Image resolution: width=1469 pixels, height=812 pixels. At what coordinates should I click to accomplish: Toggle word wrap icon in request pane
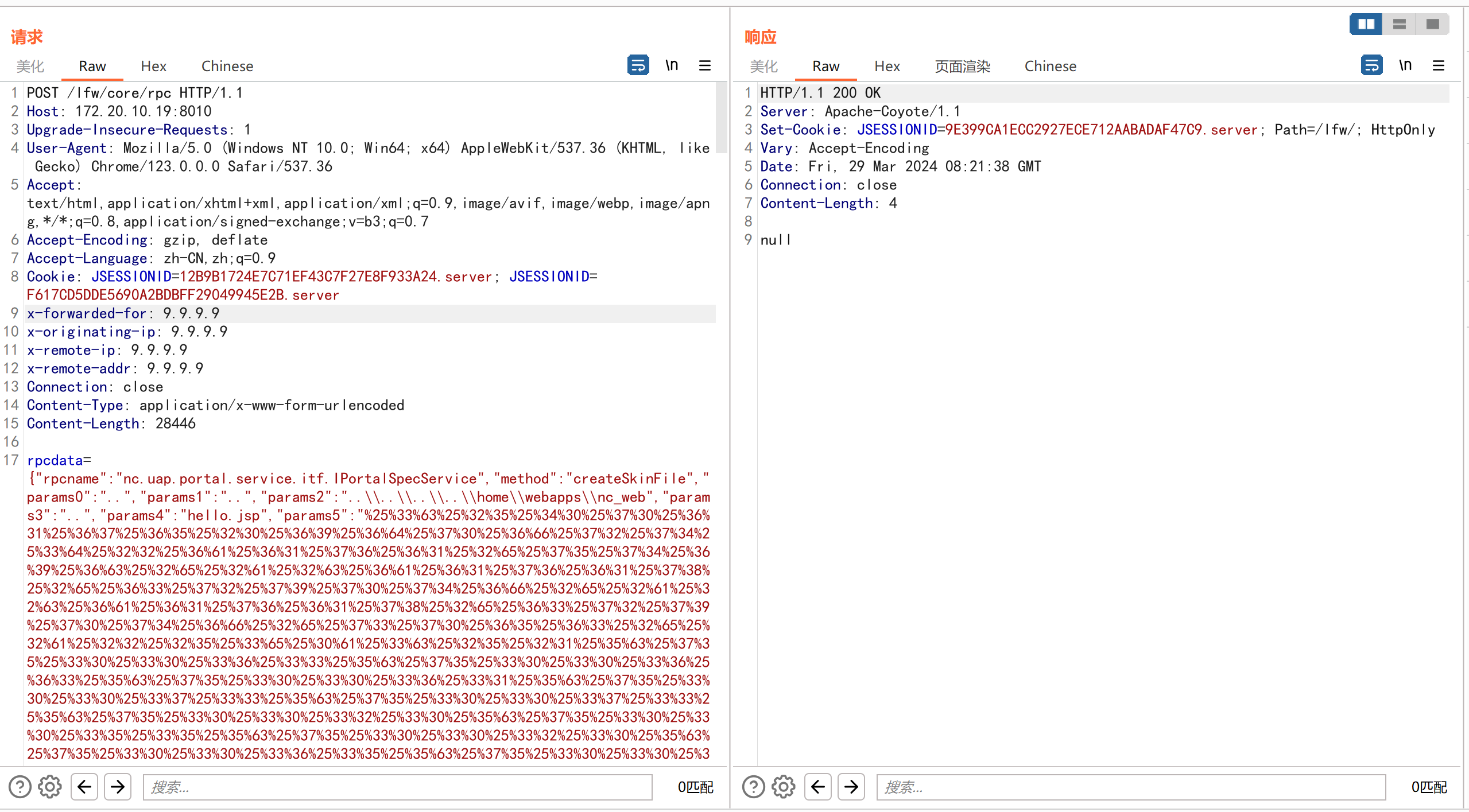pos(638,65)
